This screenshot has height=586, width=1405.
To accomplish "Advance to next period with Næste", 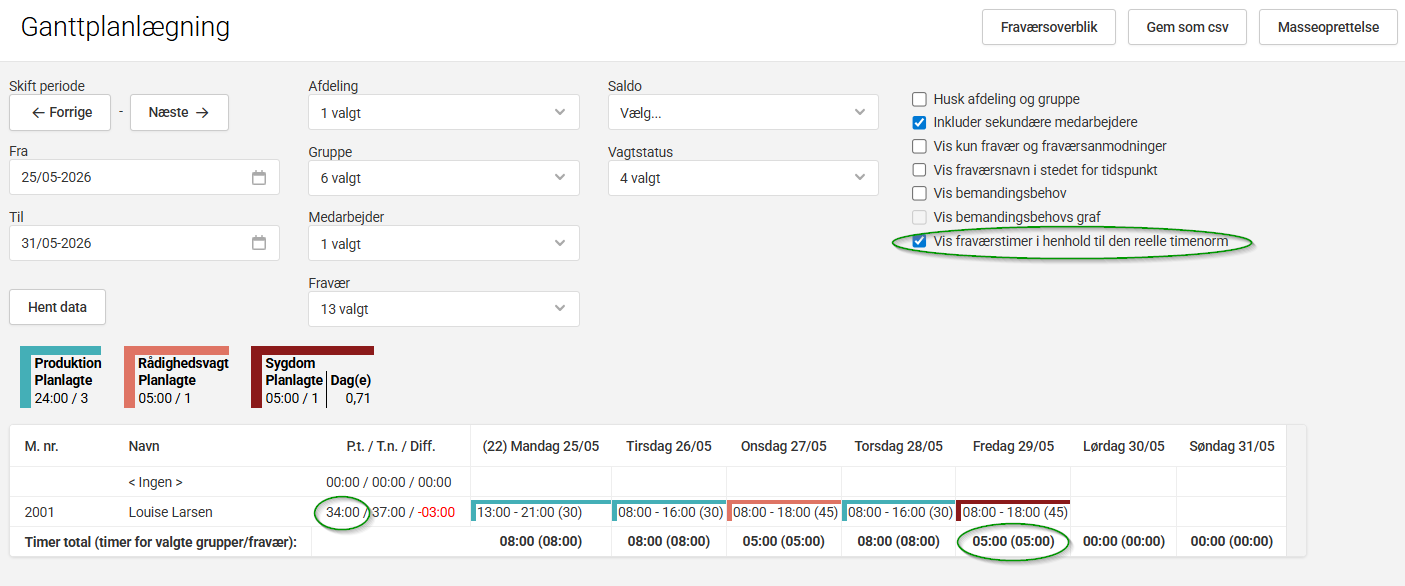I will [x=179, y=112].
